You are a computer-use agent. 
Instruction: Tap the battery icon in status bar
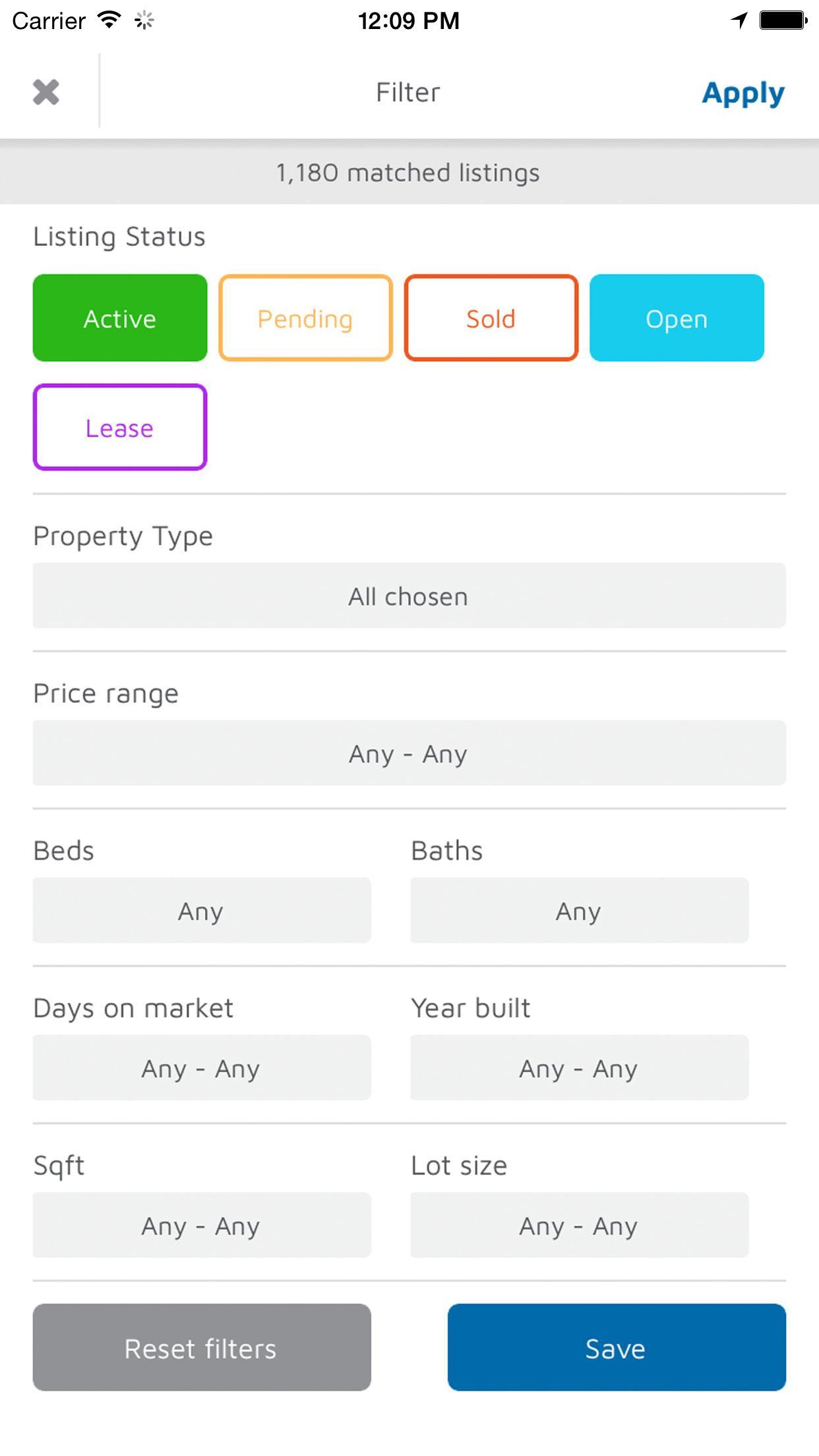coord(783,20)
